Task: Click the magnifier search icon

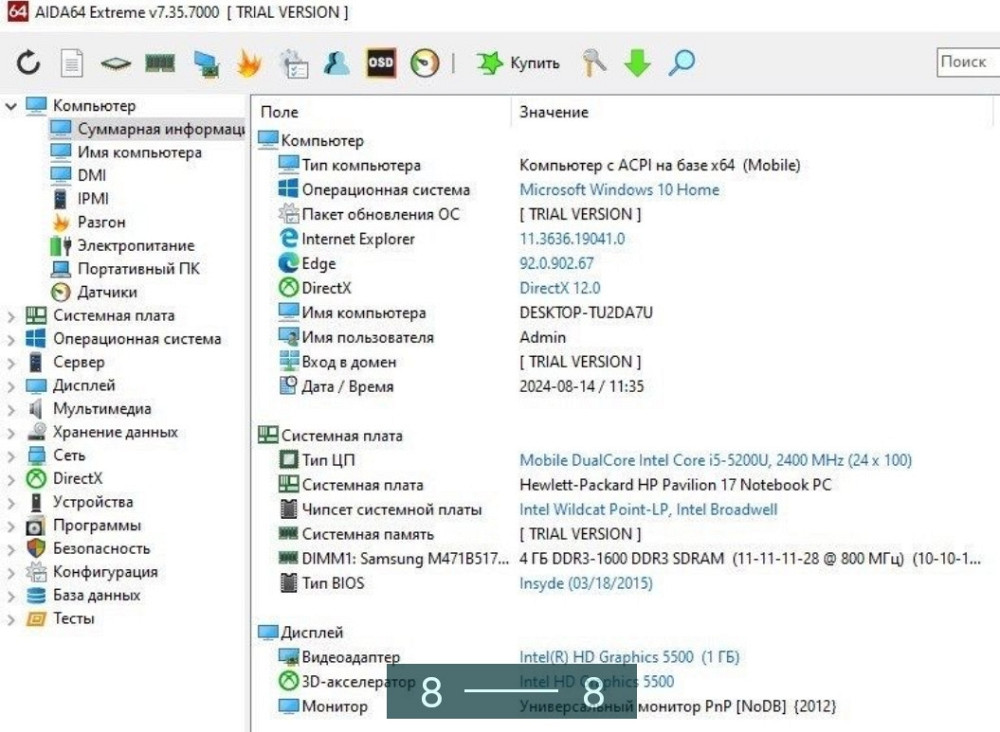Action: 681,63
